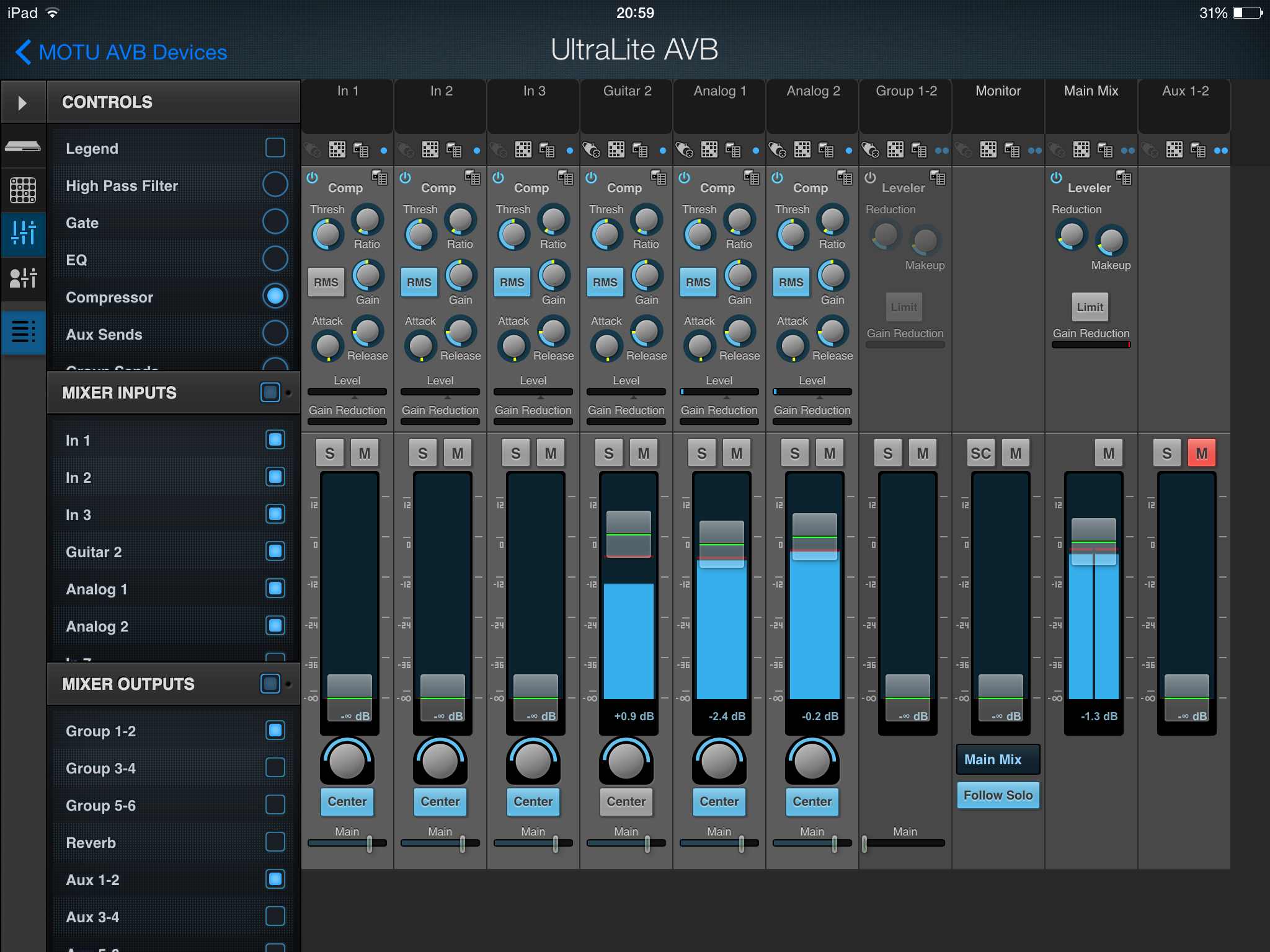The width and height of the screenshot is (1270, 952).
Task: Toggle all Mixer Inputs header checkbox
Action: [x=270, y=392]
